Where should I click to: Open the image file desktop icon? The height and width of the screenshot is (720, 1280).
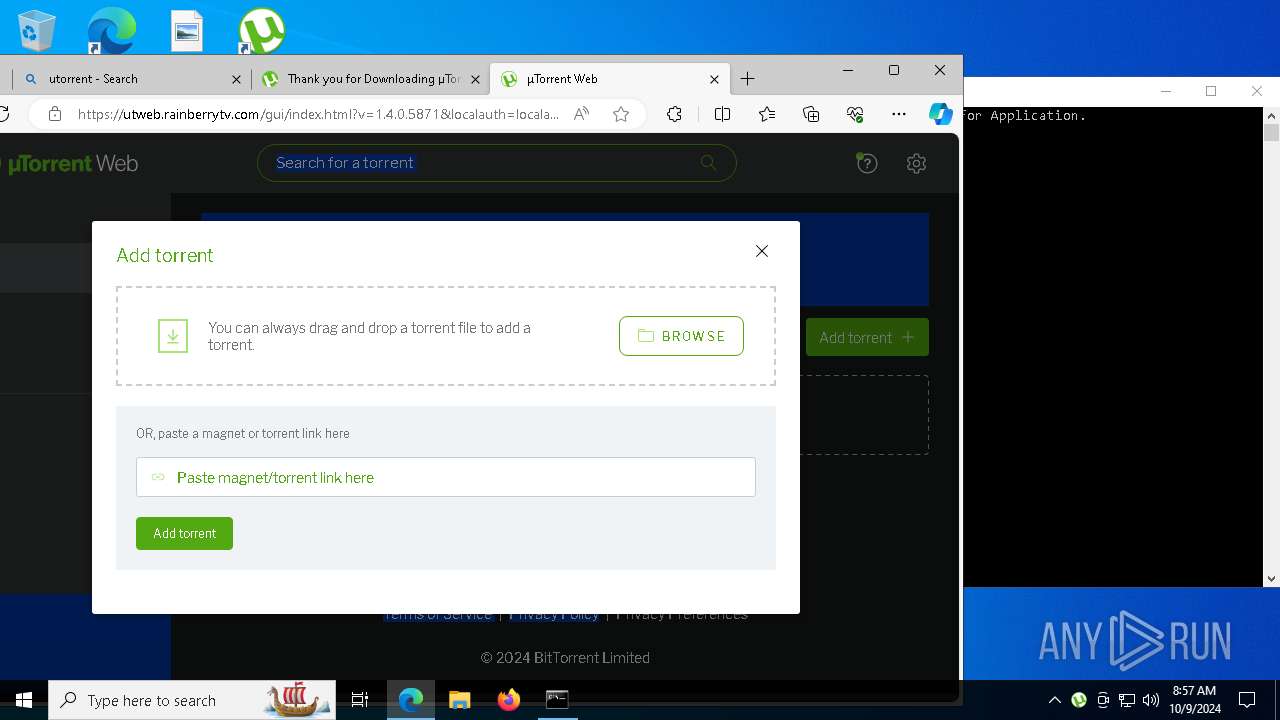[x=187, y=31]
